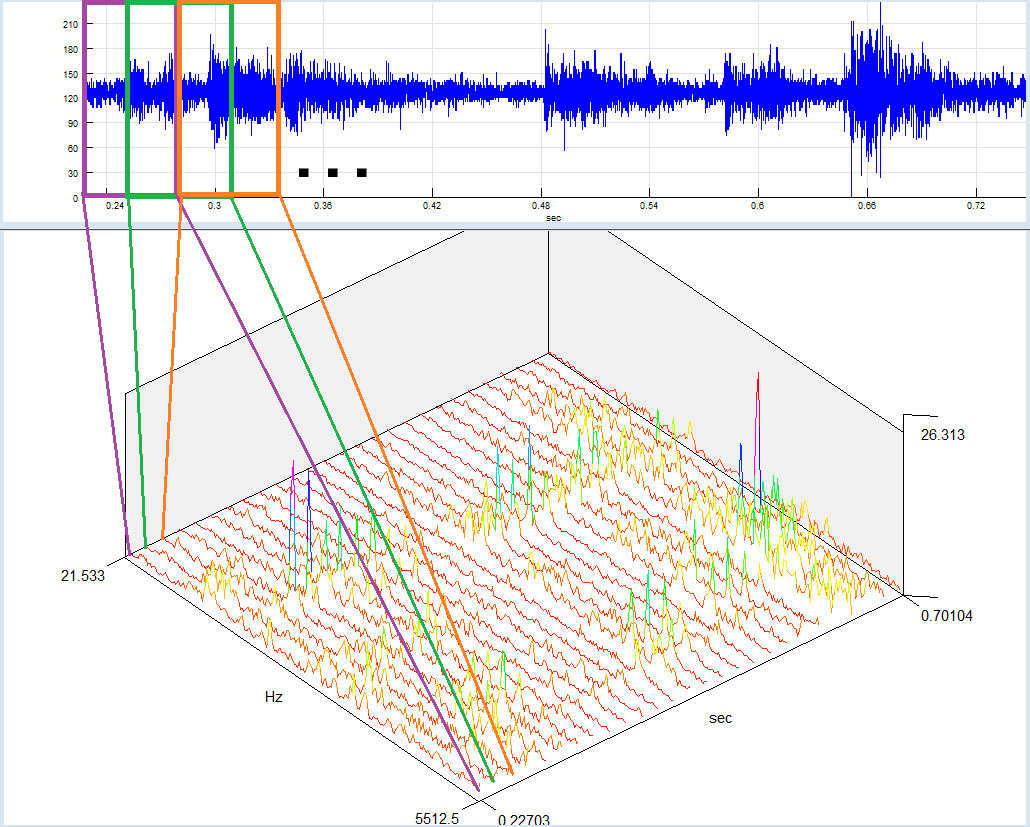Click the last black square marker
The width and height of the screenshot is (1030, 827).
(x=362, y=173)
